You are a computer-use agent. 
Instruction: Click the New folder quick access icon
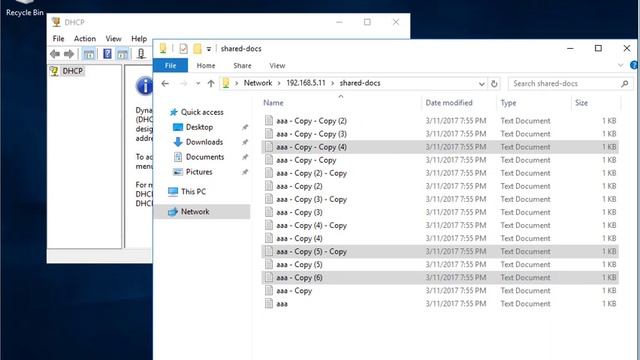(x=197, y=49)
